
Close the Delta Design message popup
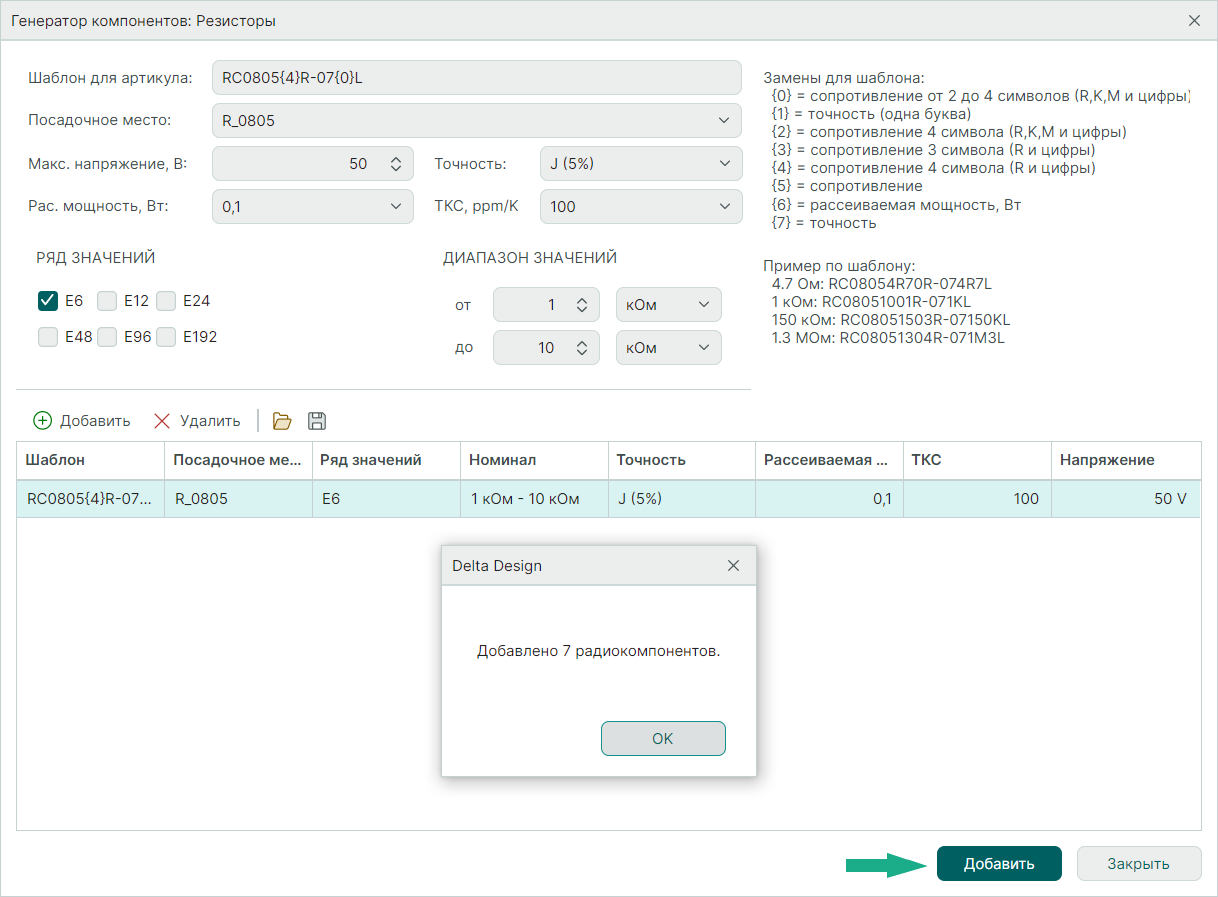[x=733, y=566]
